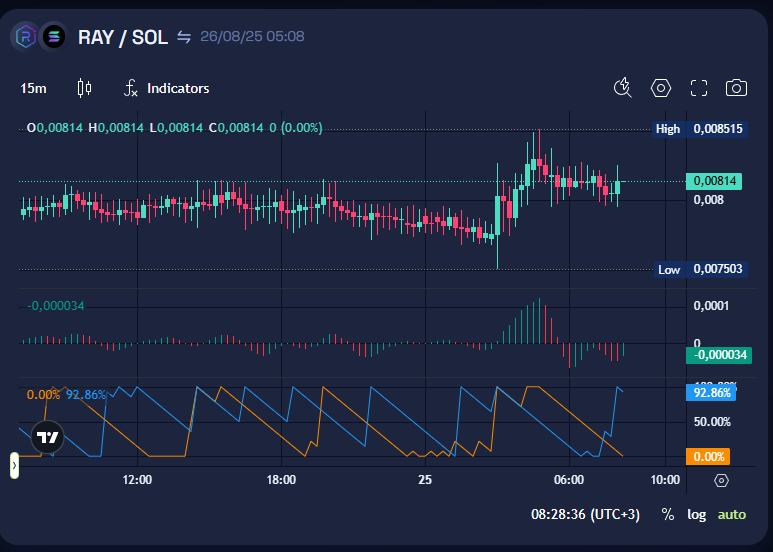Click the quick search lightning icon
Screen dimensions: 773x552
(623, 88)
